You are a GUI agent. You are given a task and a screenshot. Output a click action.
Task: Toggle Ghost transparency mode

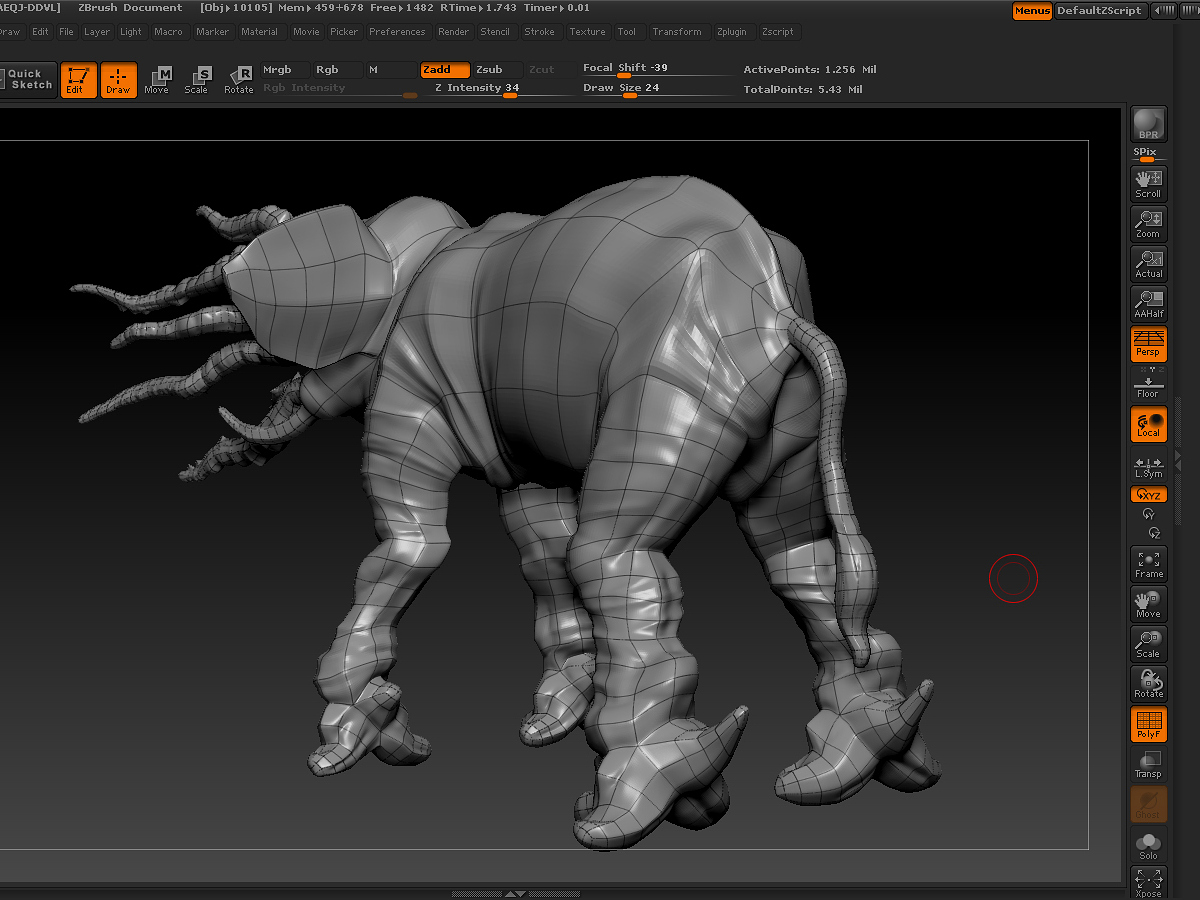1149,804
